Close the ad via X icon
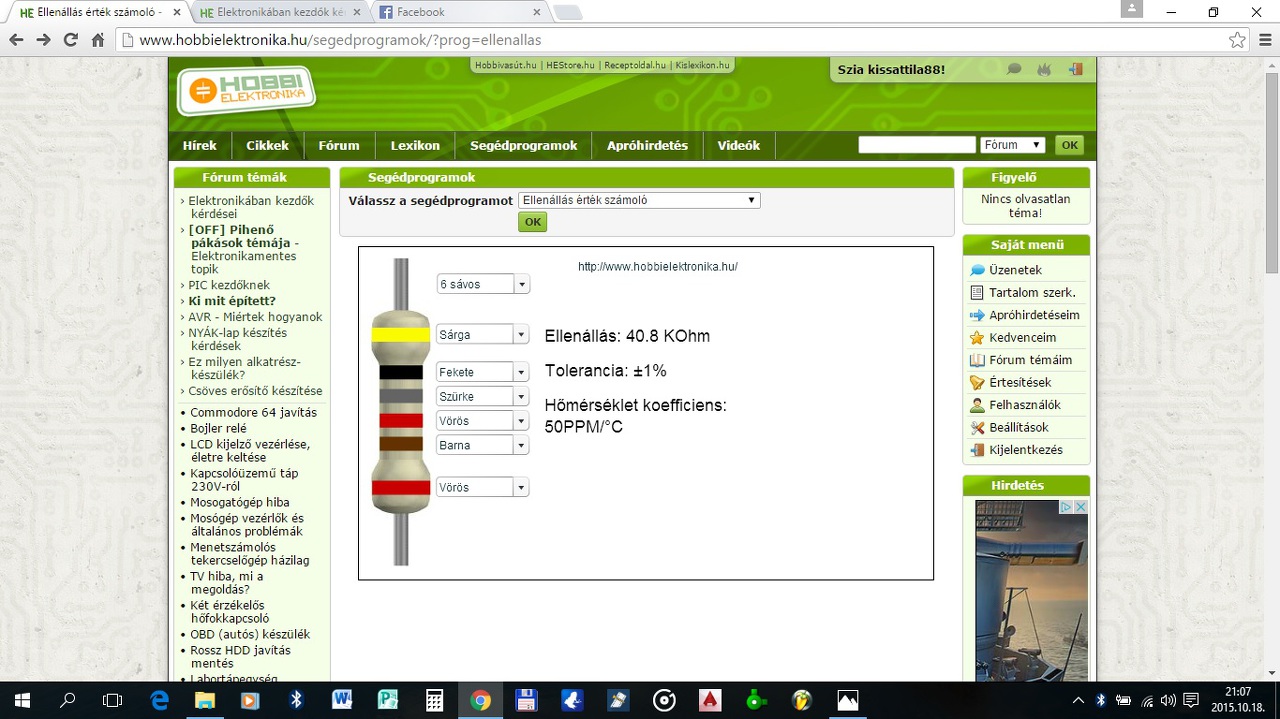The width and height of the screenshot is (1280, 719). point(1080,507)
